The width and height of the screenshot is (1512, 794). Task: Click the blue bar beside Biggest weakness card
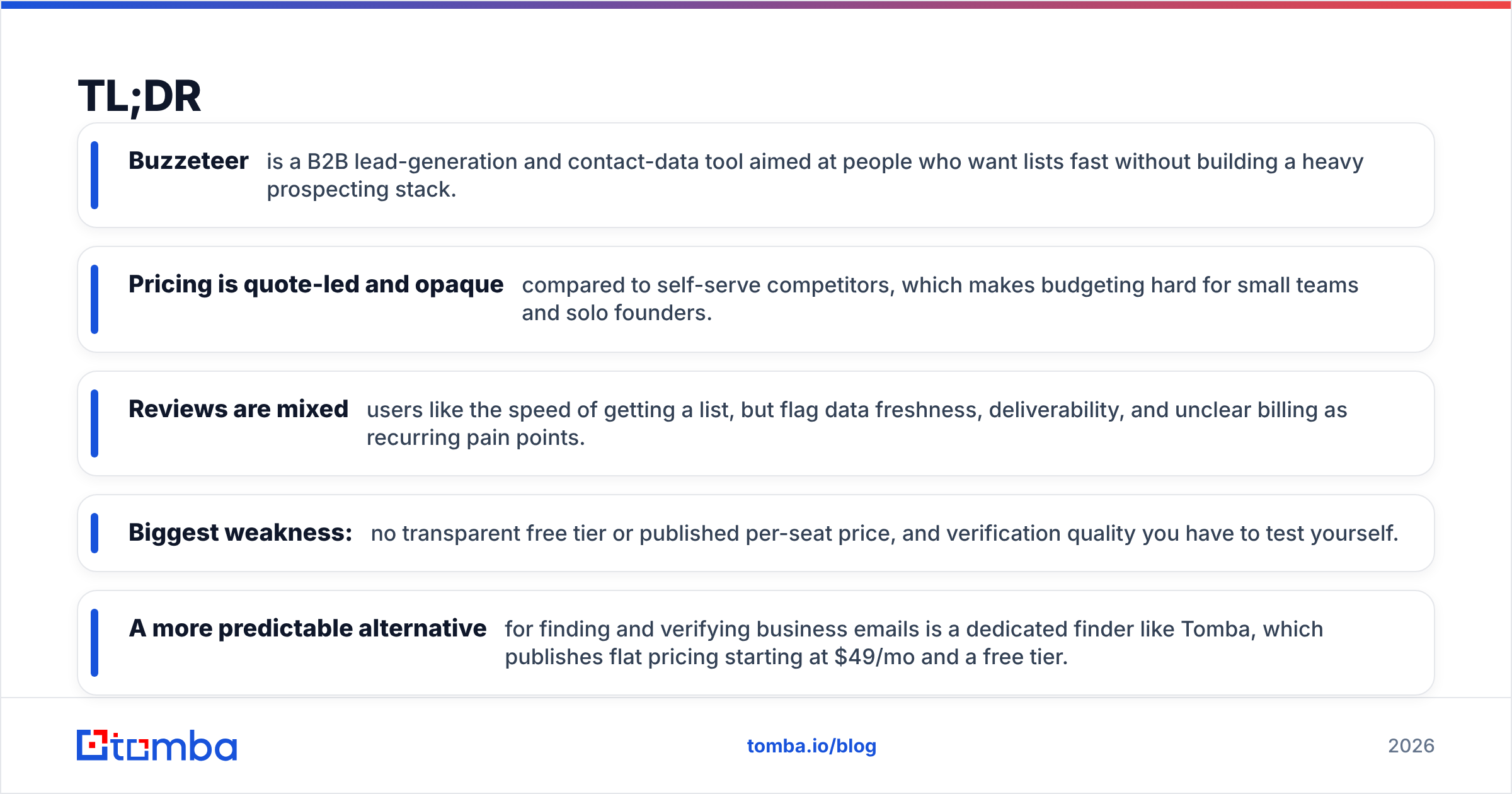94,533
